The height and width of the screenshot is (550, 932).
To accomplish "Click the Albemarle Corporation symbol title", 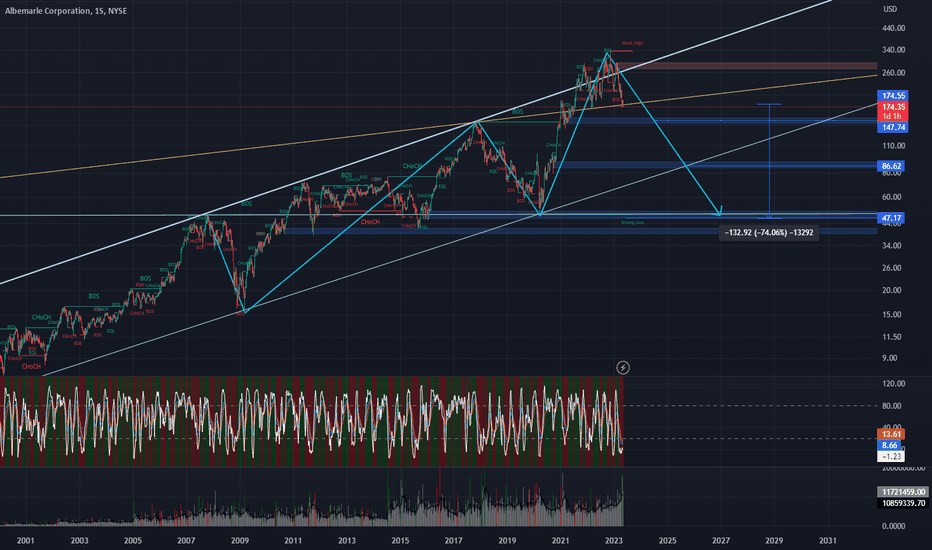I will [x=66, y=11].
